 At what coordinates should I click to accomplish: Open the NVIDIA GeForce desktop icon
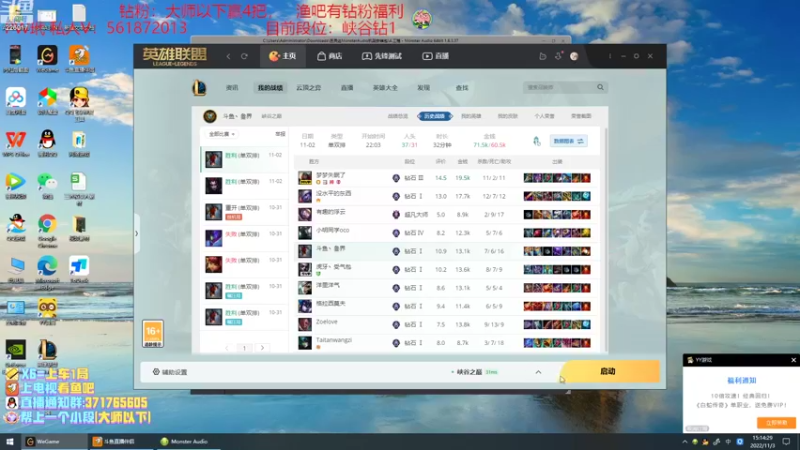pos(16,354)
